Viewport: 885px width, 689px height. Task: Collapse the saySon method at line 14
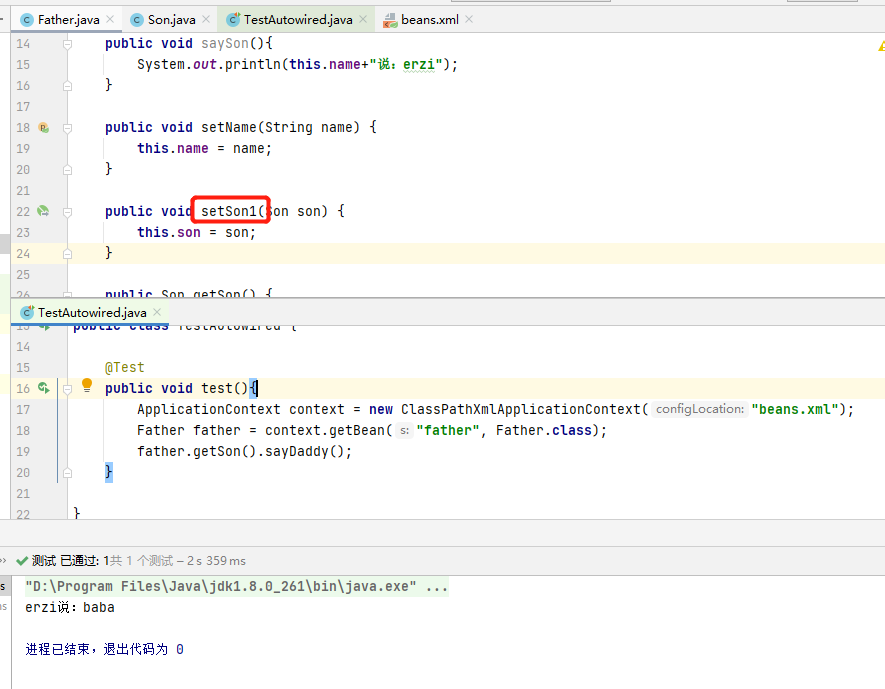pyautogui.click(x=68, y=44)
